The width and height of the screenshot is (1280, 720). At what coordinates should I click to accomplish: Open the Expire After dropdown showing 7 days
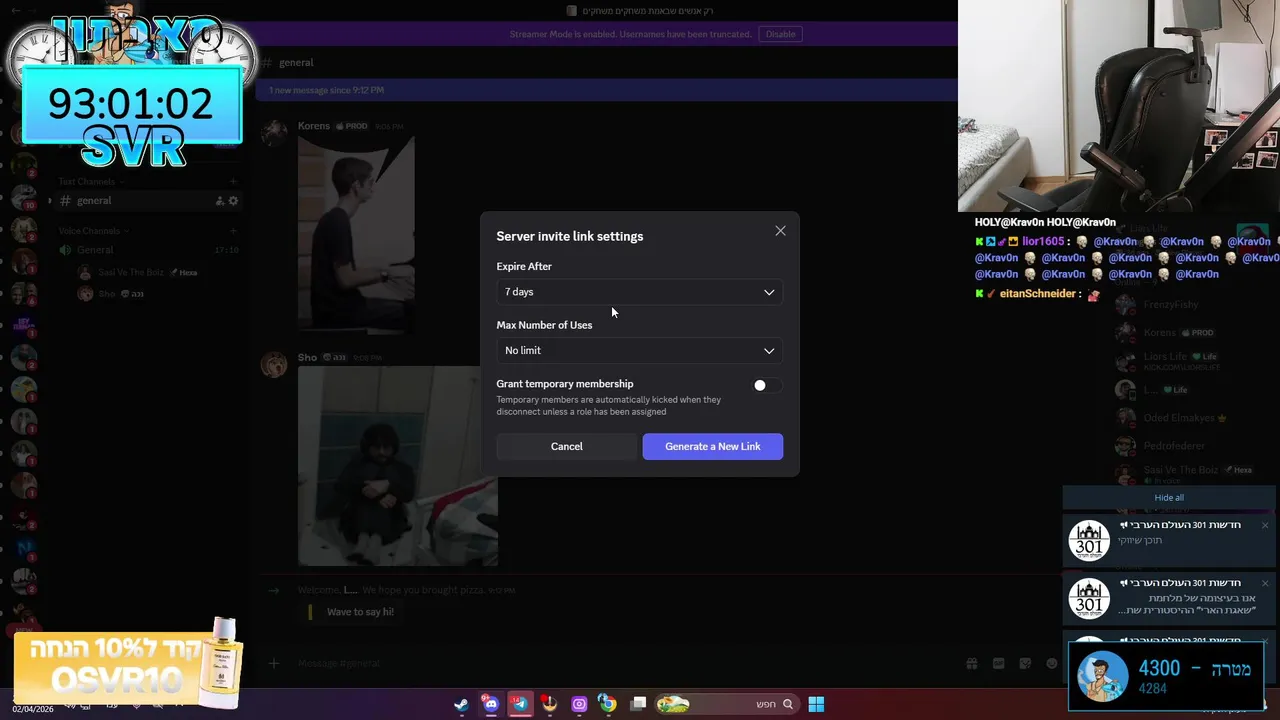click(x=640, y=292)
